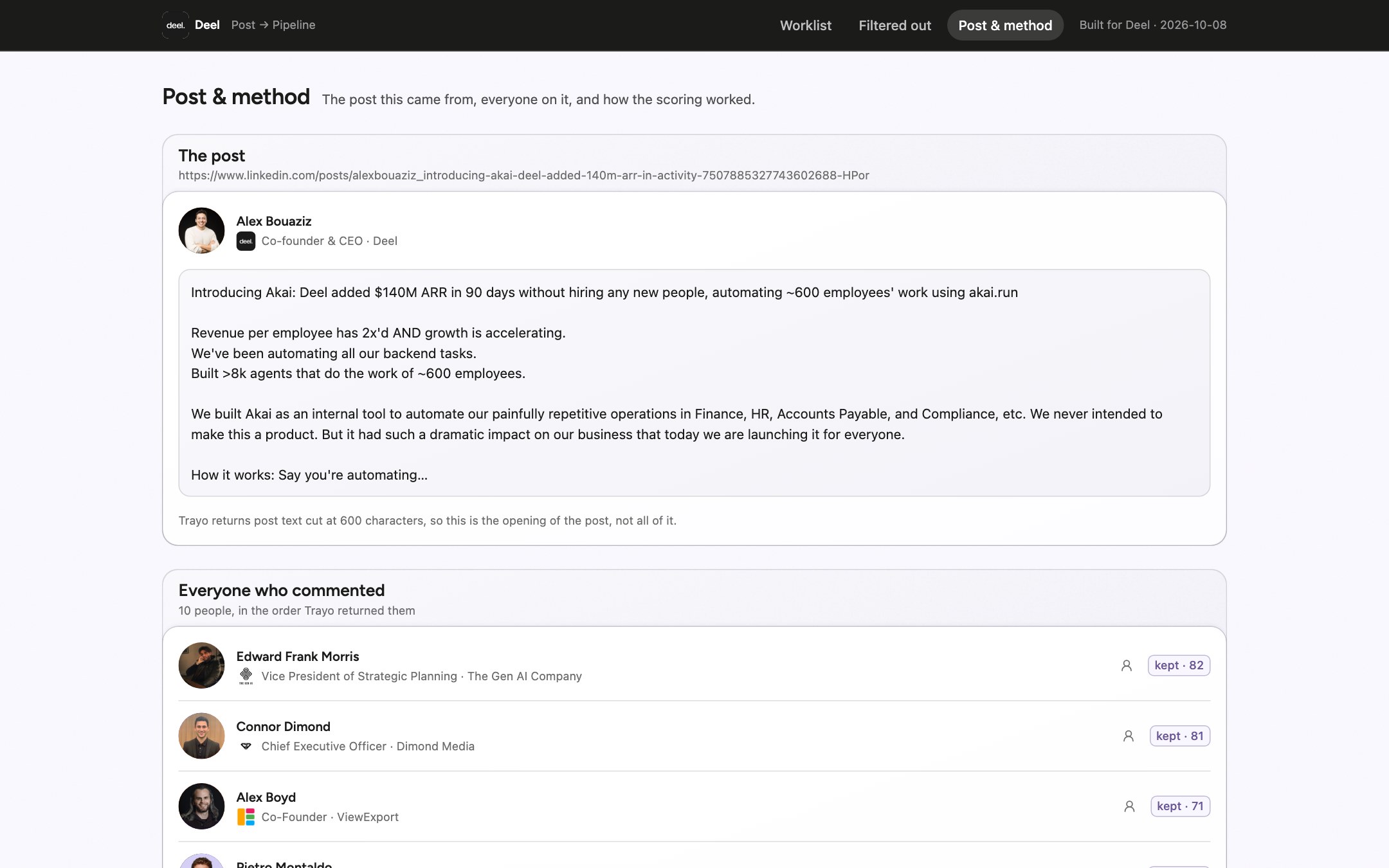This screenshot has height=868, width=1389.
Task: Click person icon in Alex Boyd row
Action: click(1129, 806)
